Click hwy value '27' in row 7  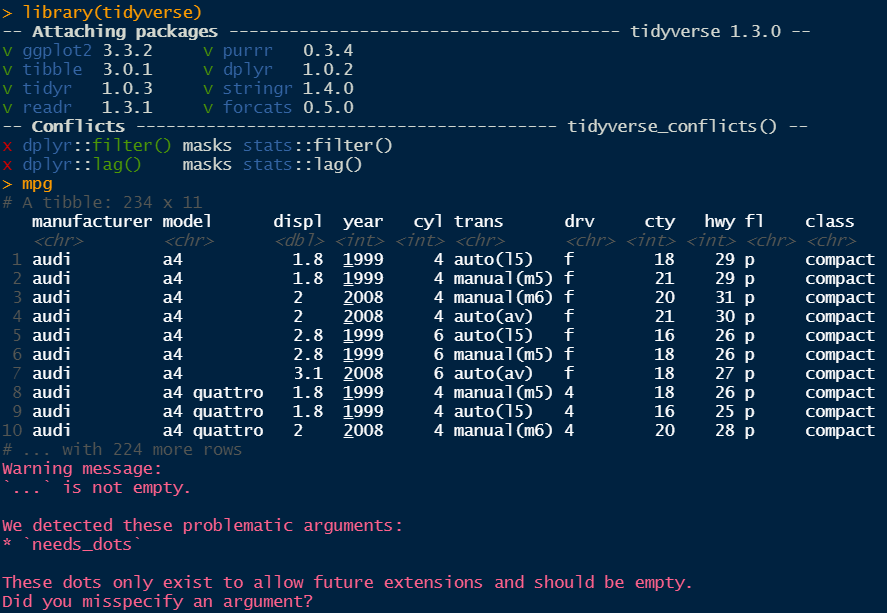tap(725, 373)
